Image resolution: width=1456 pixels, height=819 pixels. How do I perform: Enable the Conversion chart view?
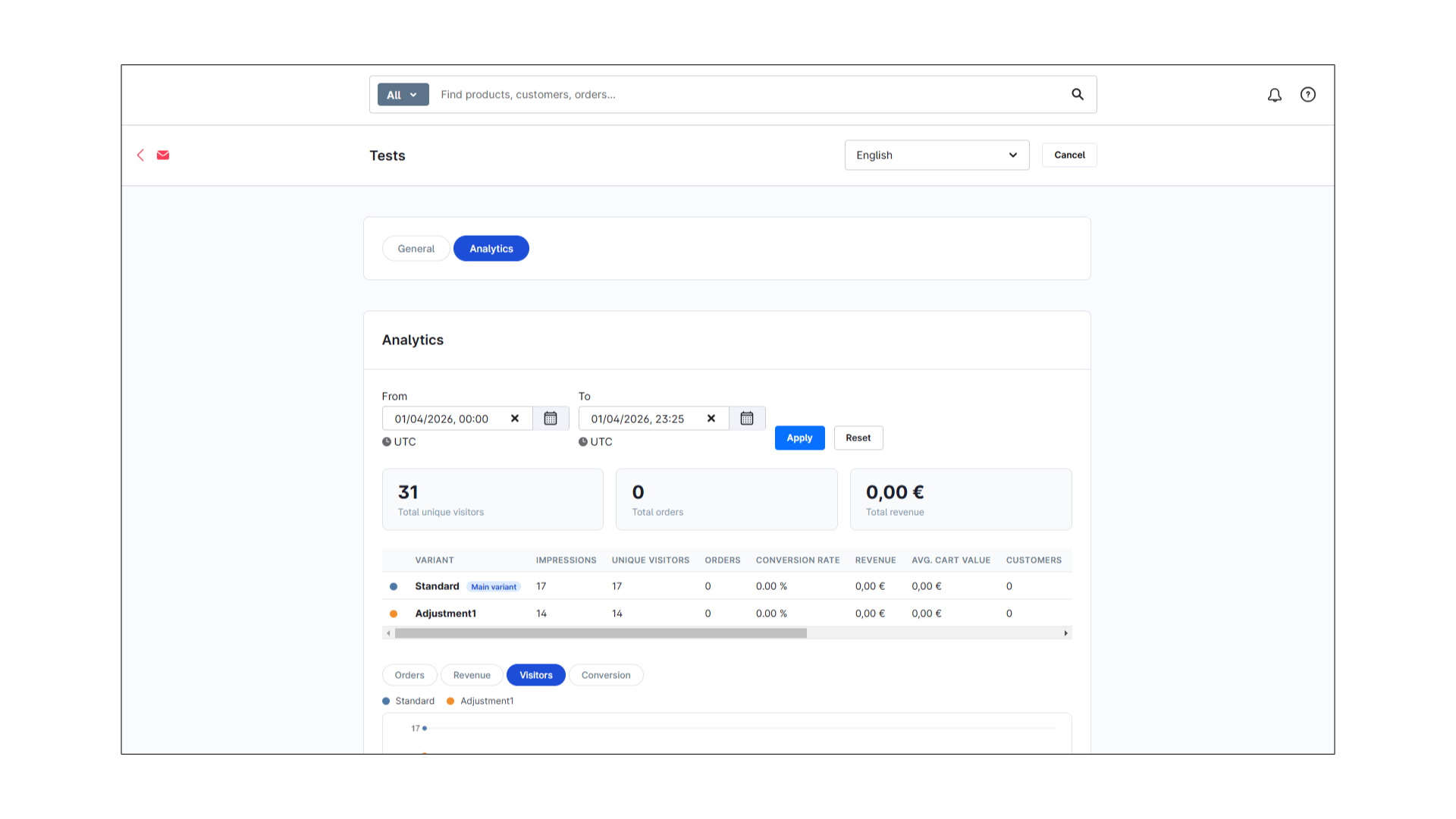pyautogui.click(x=606, y=675)
